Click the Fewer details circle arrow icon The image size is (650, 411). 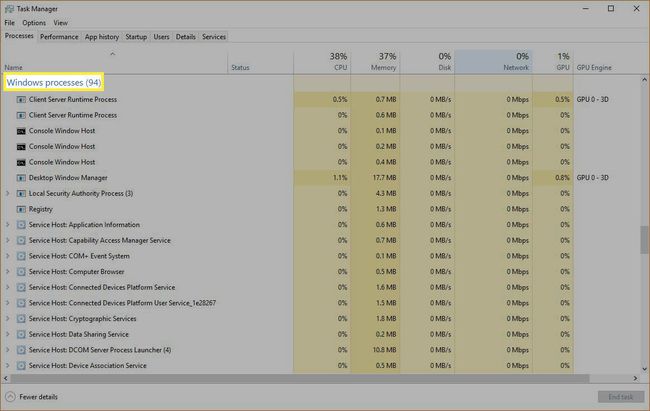(x=10, y=397)
